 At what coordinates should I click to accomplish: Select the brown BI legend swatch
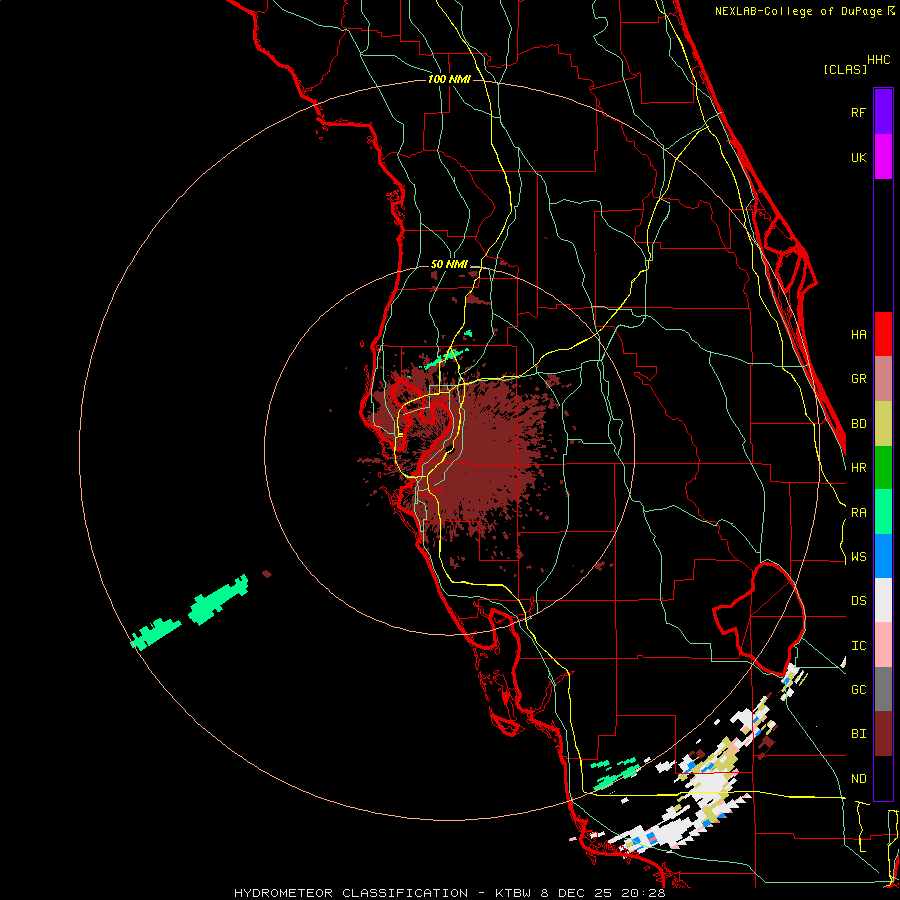[883, 734]
